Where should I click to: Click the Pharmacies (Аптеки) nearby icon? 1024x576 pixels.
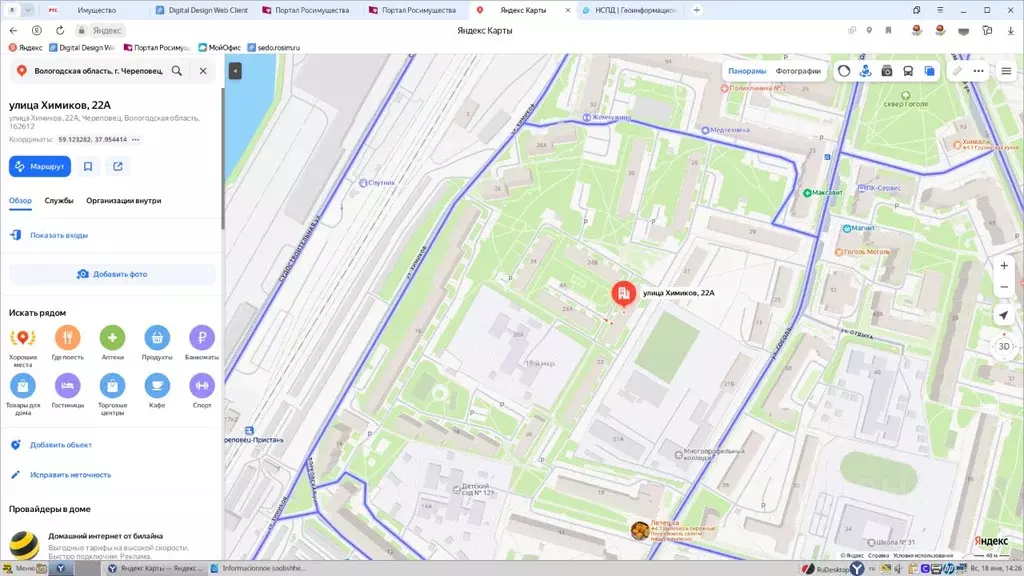pyautogui.click(x=112, y=338)
